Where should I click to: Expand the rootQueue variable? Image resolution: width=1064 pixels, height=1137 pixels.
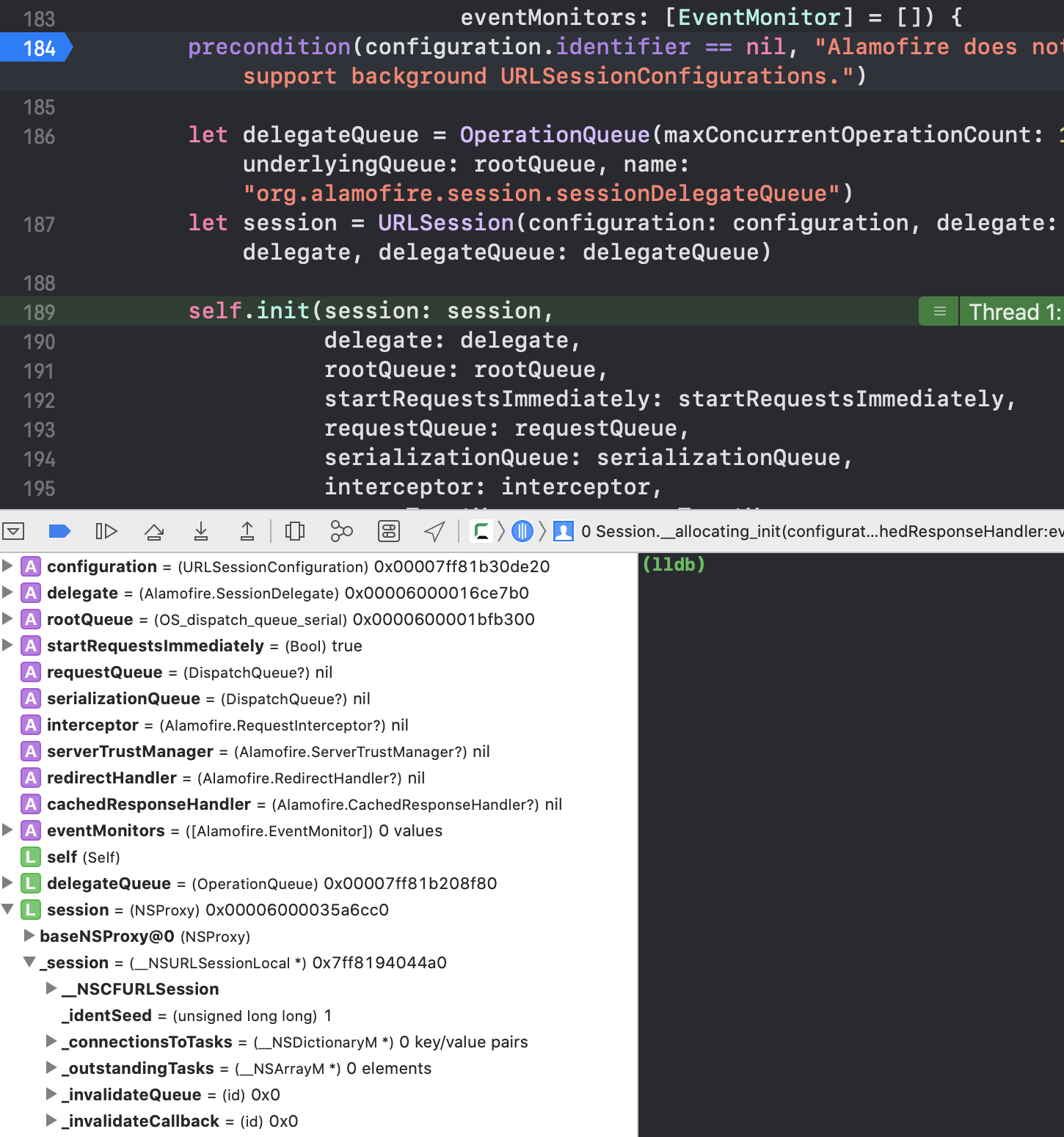click(7, 618)
